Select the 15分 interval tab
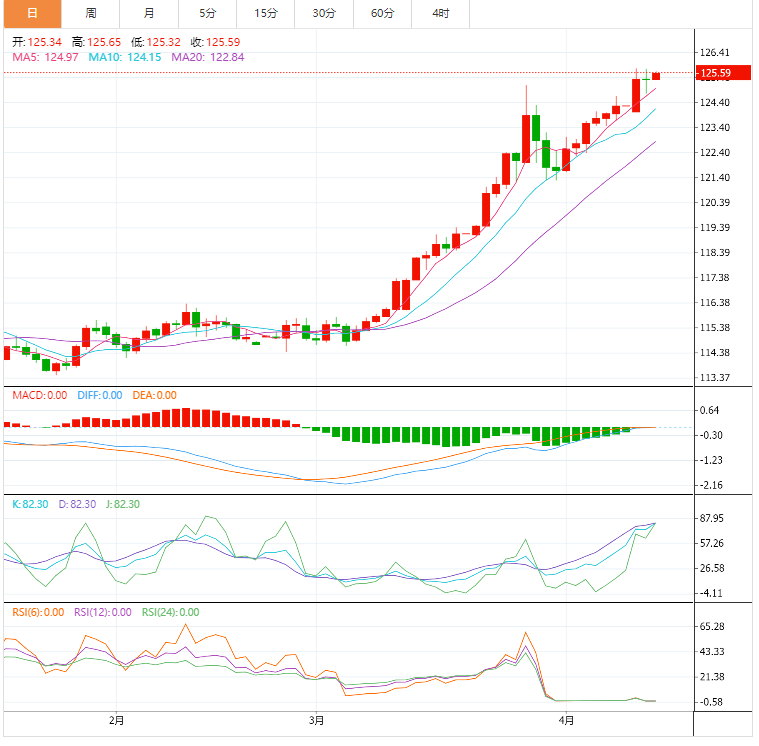Viewport: 759px width, 746px height. 266,13
